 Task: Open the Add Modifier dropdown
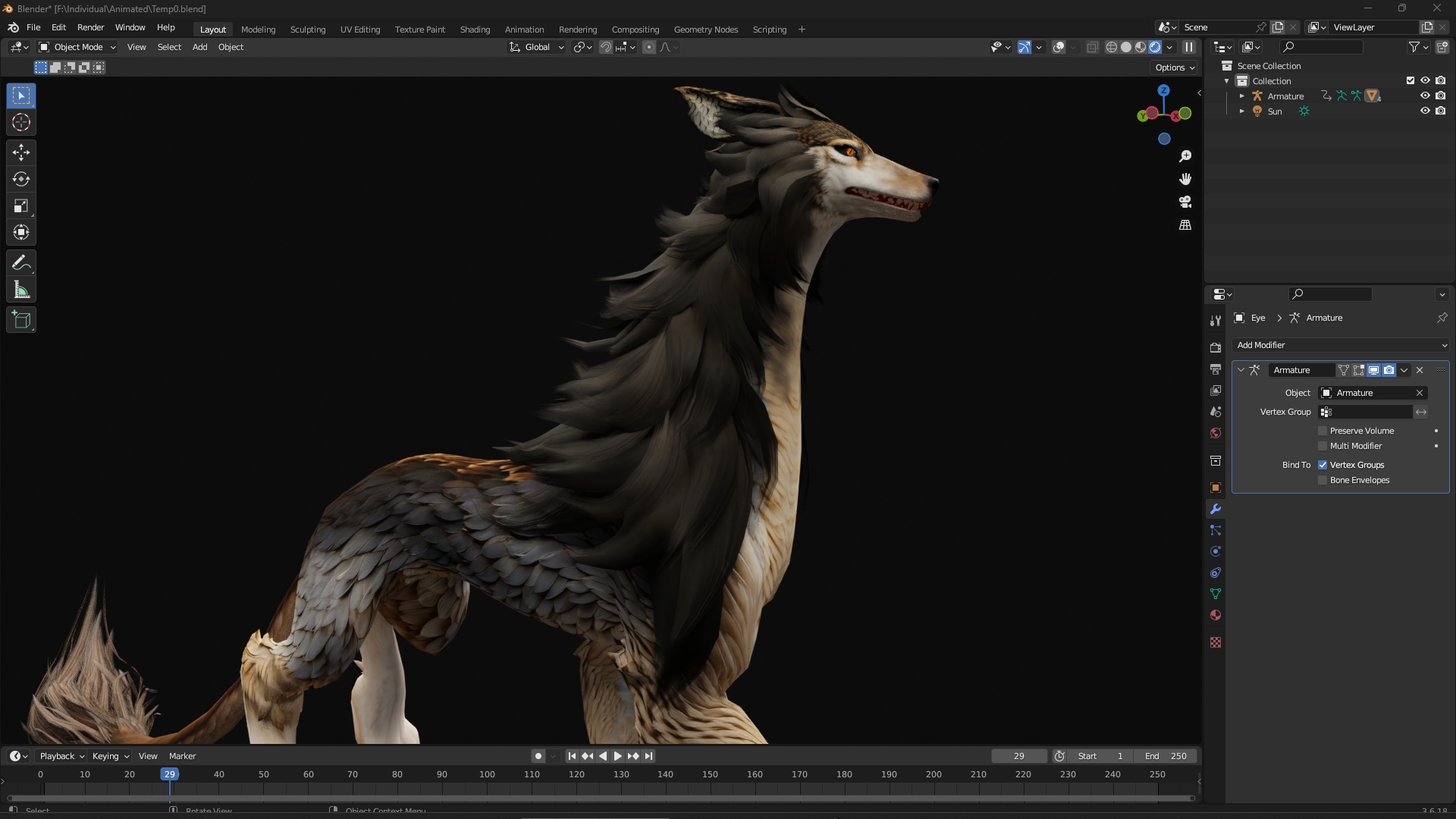pyautogui.click(x=1340, y=345)
